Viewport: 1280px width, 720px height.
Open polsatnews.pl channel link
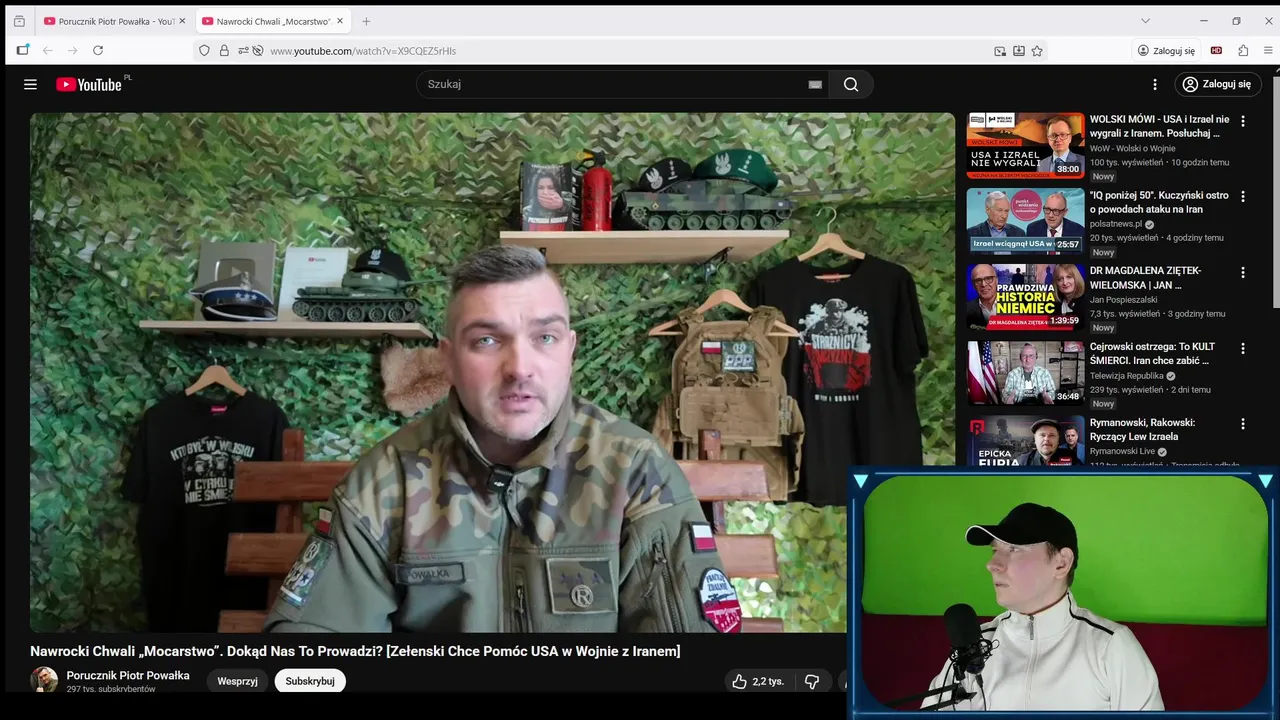(1116, 224)
